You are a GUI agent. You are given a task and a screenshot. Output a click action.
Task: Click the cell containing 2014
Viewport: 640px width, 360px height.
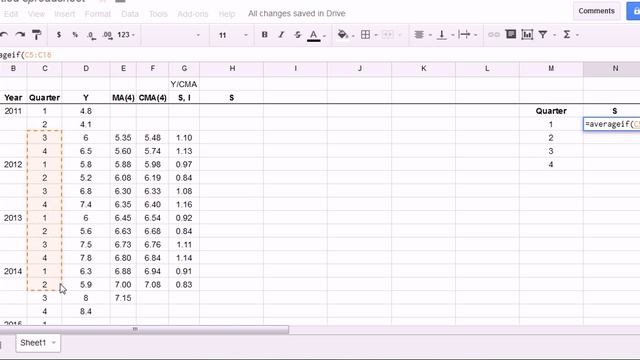click(13, 271)
